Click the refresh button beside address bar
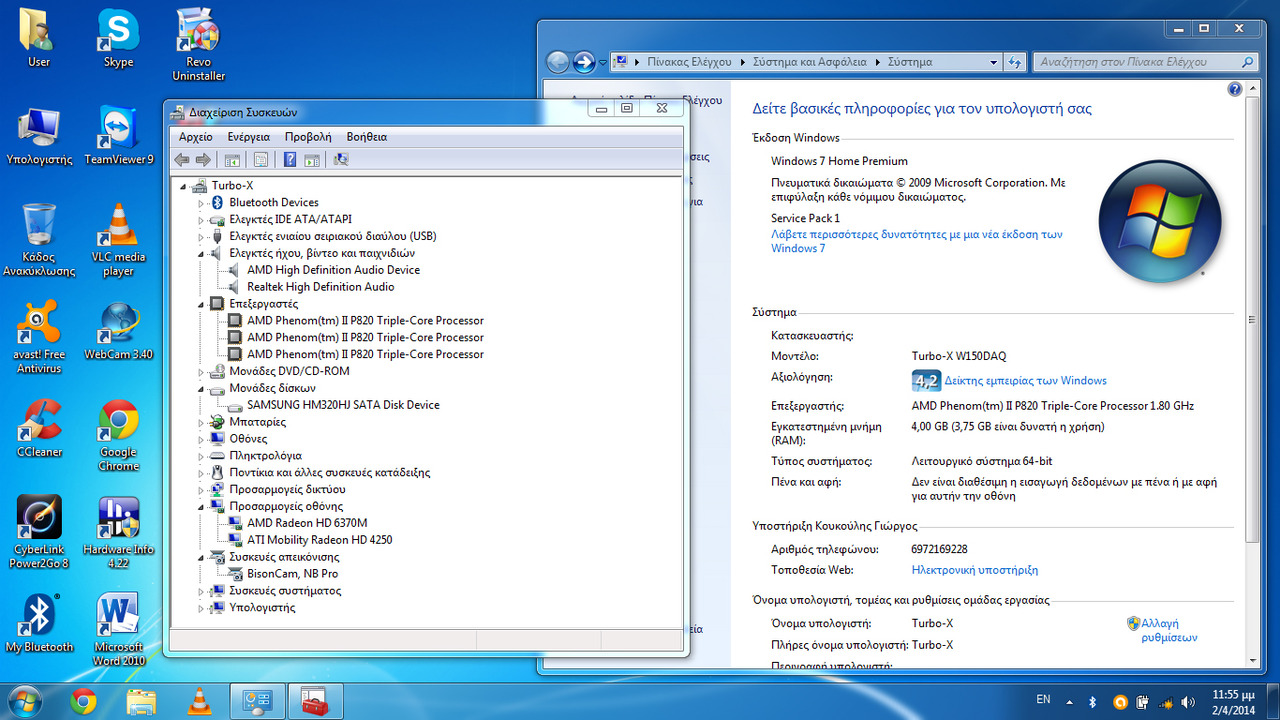This screenshot has height=720, width=1280. click(x=1016, y=62)
